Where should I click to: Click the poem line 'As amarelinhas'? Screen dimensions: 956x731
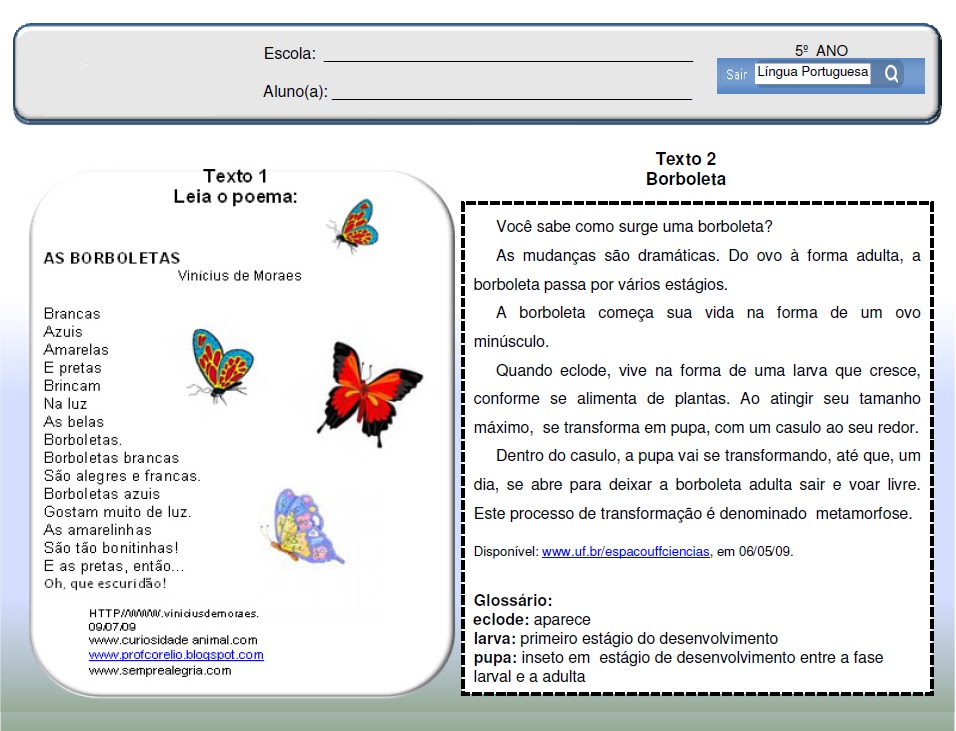(x=98, y=529)
